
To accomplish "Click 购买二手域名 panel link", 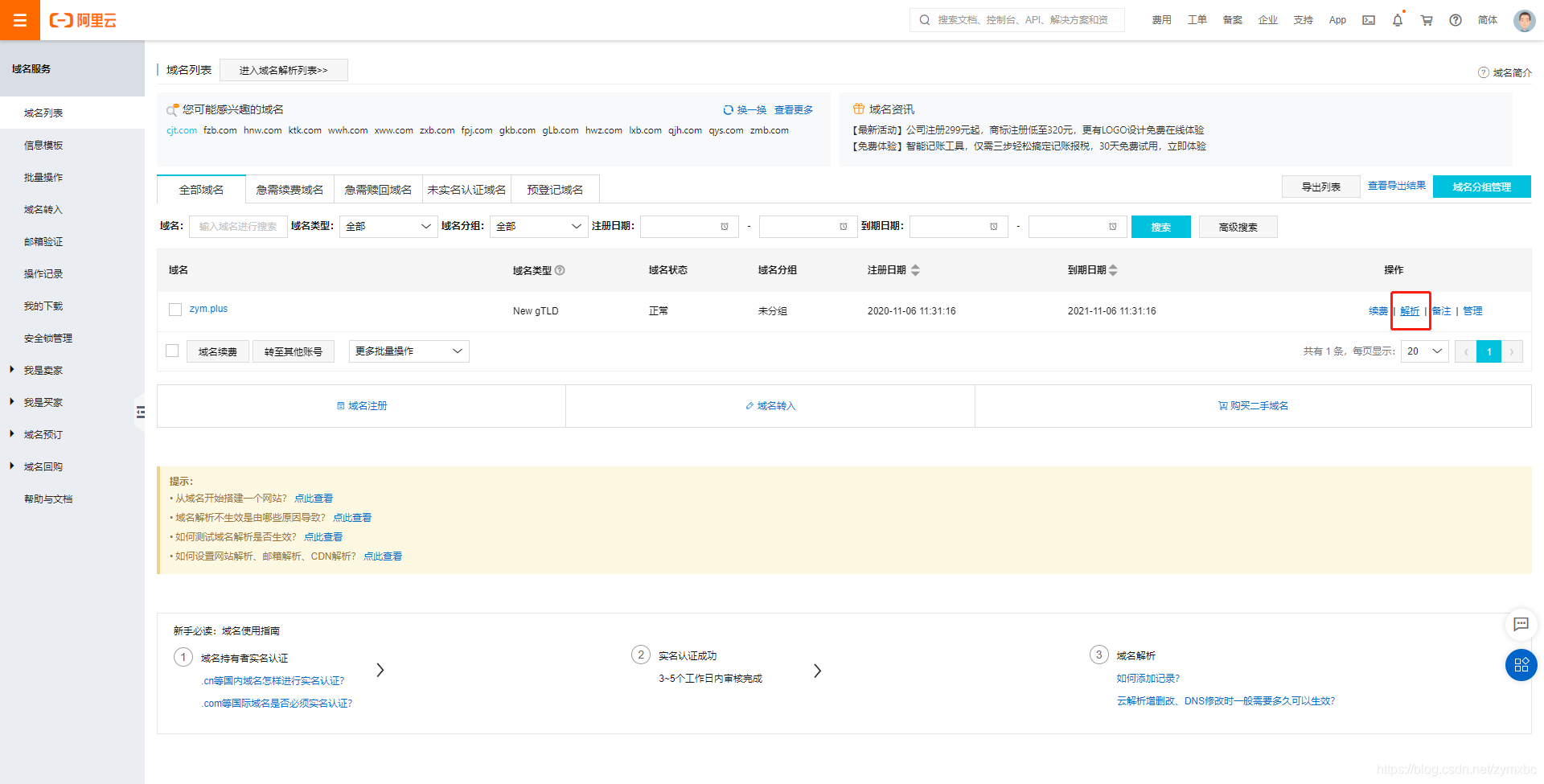I will pyautogui.click(x=1254, y=406).
